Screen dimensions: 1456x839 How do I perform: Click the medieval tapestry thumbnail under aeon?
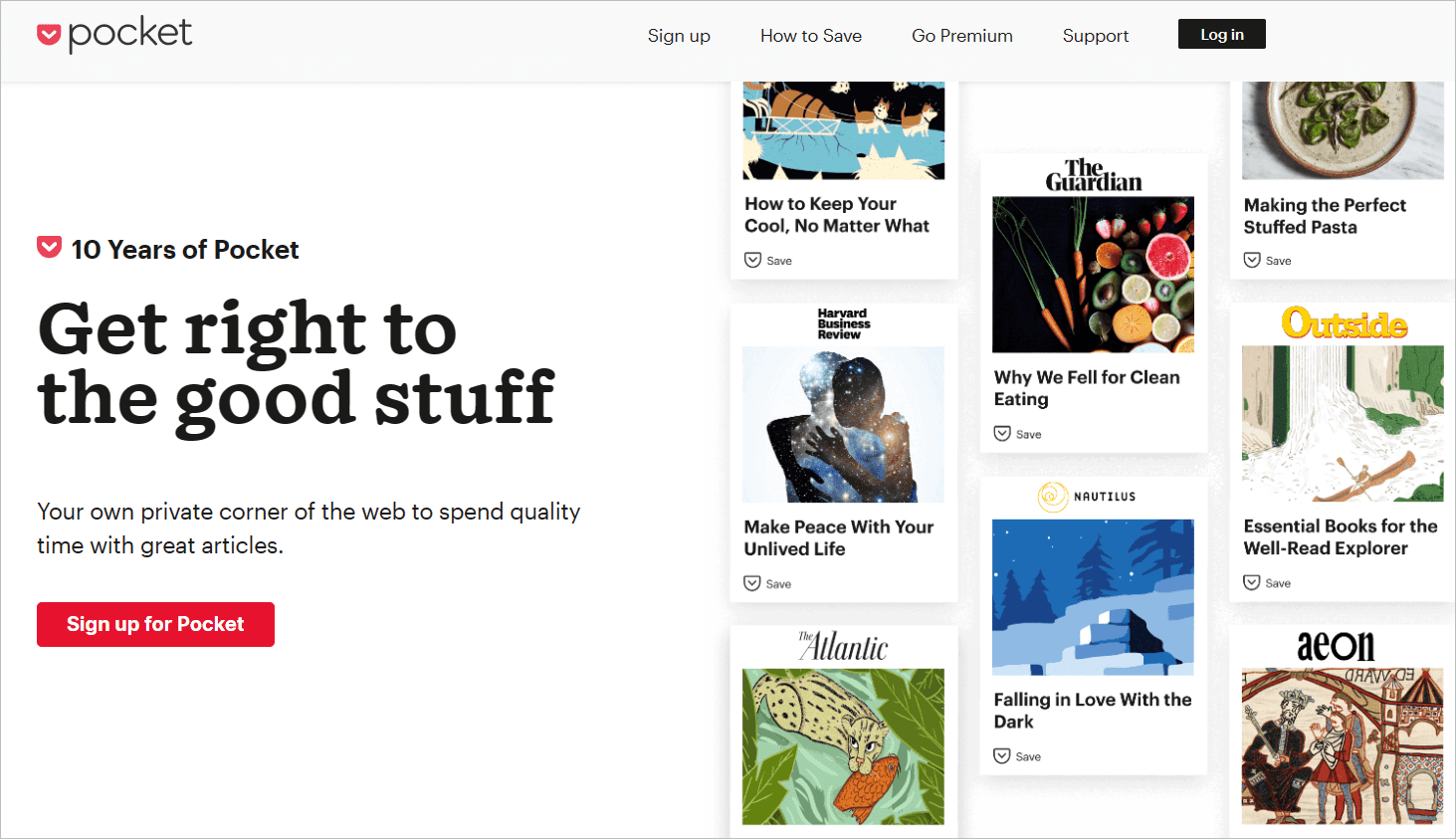[1343, 746]
